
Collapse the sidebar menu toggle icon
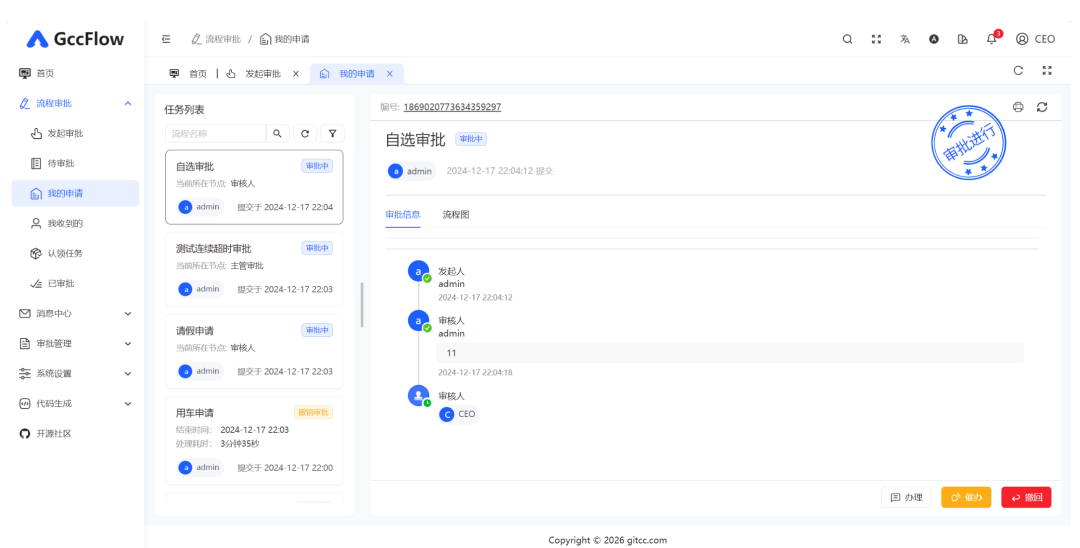[x=166, y=39]
